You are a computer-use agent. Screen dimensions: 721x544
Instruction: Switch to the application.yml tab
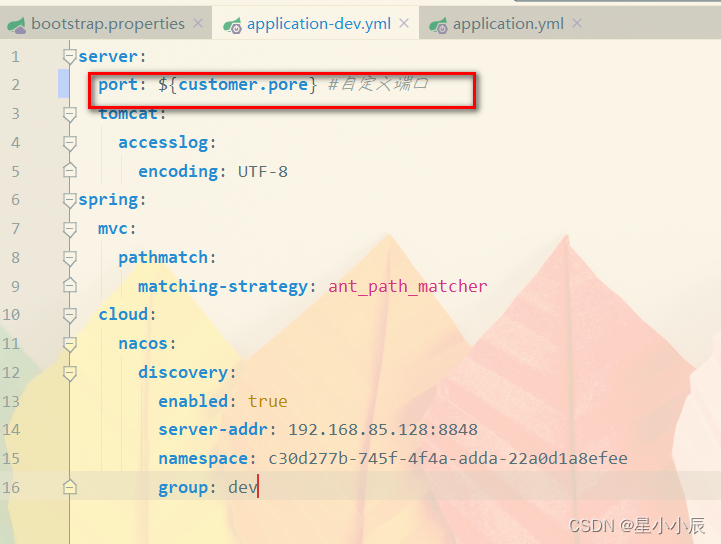tap(506, 23)
